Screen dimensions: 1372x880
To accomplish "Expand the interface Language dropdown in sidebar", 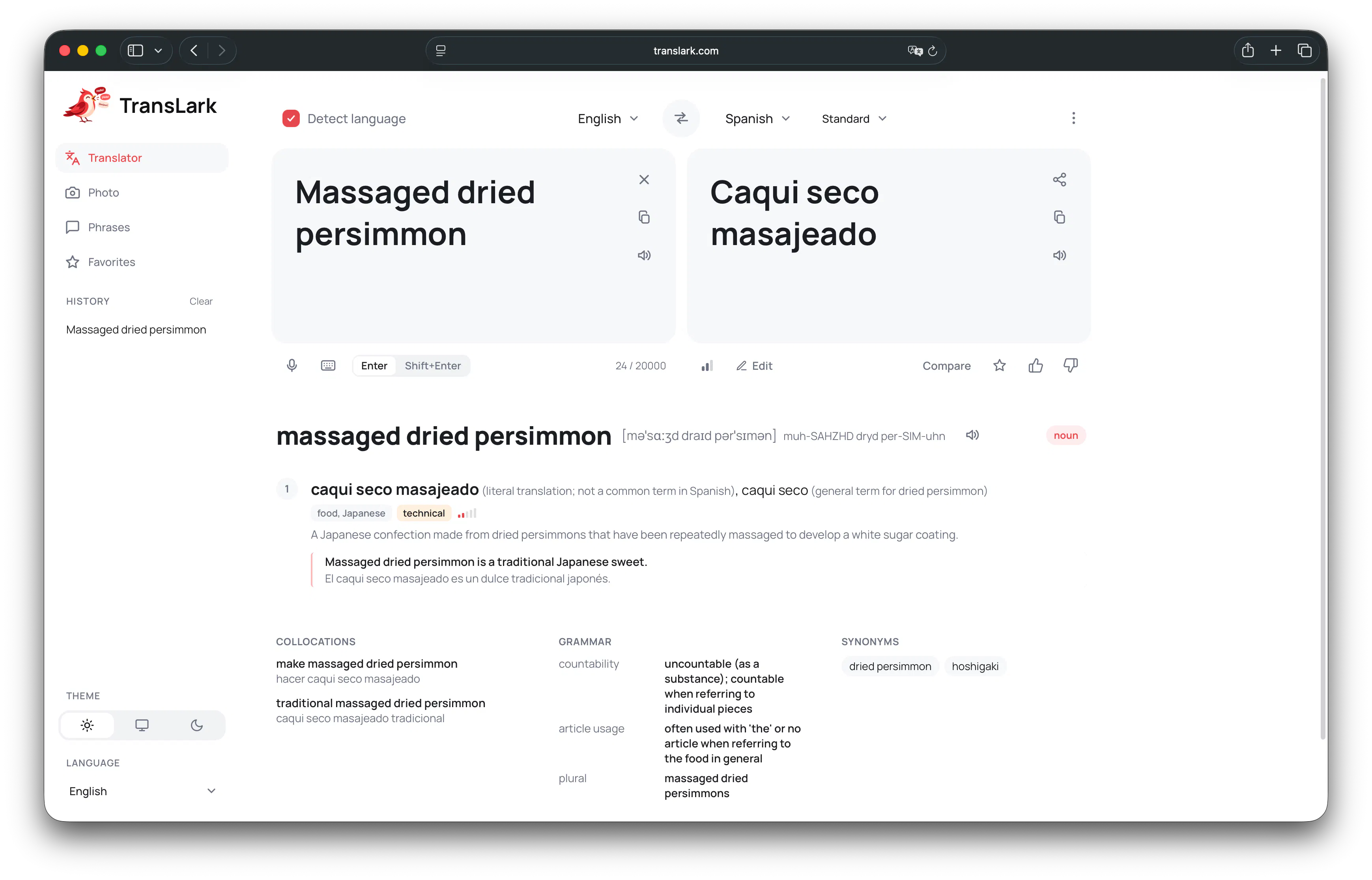I will click(142, 791).
